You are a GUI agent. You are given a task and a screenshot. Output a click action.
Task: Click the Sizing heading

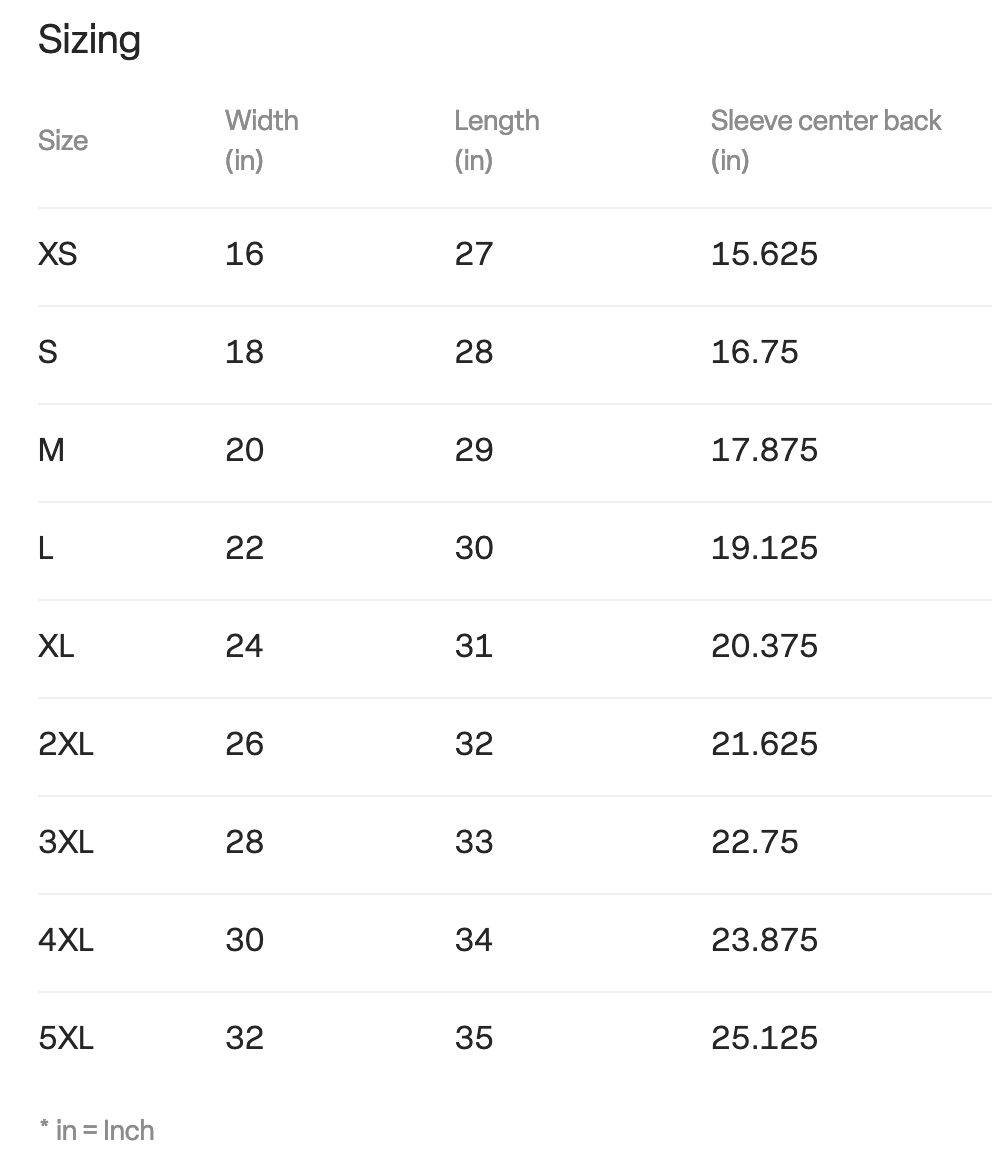89,41
